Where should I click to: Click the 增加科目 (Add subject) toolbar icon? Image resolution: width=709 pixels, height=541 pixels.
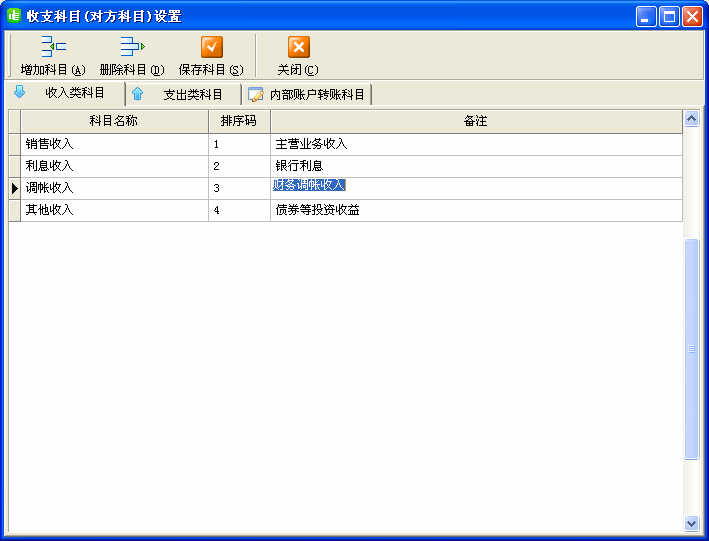point(53,47)
